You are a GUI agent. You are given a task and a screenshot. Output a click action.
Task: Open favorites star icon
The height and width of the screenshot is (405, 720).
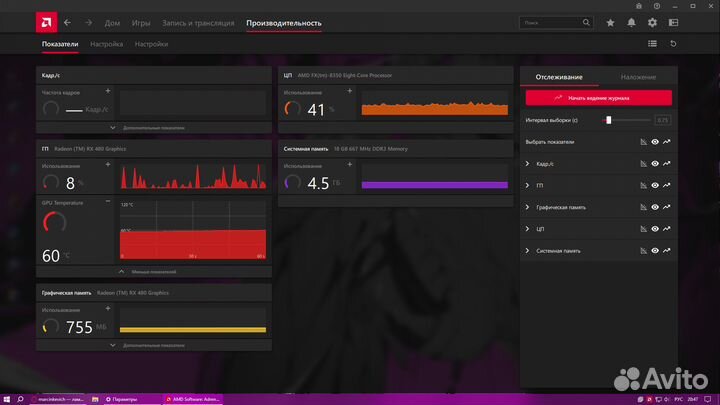tap(610, 22)
